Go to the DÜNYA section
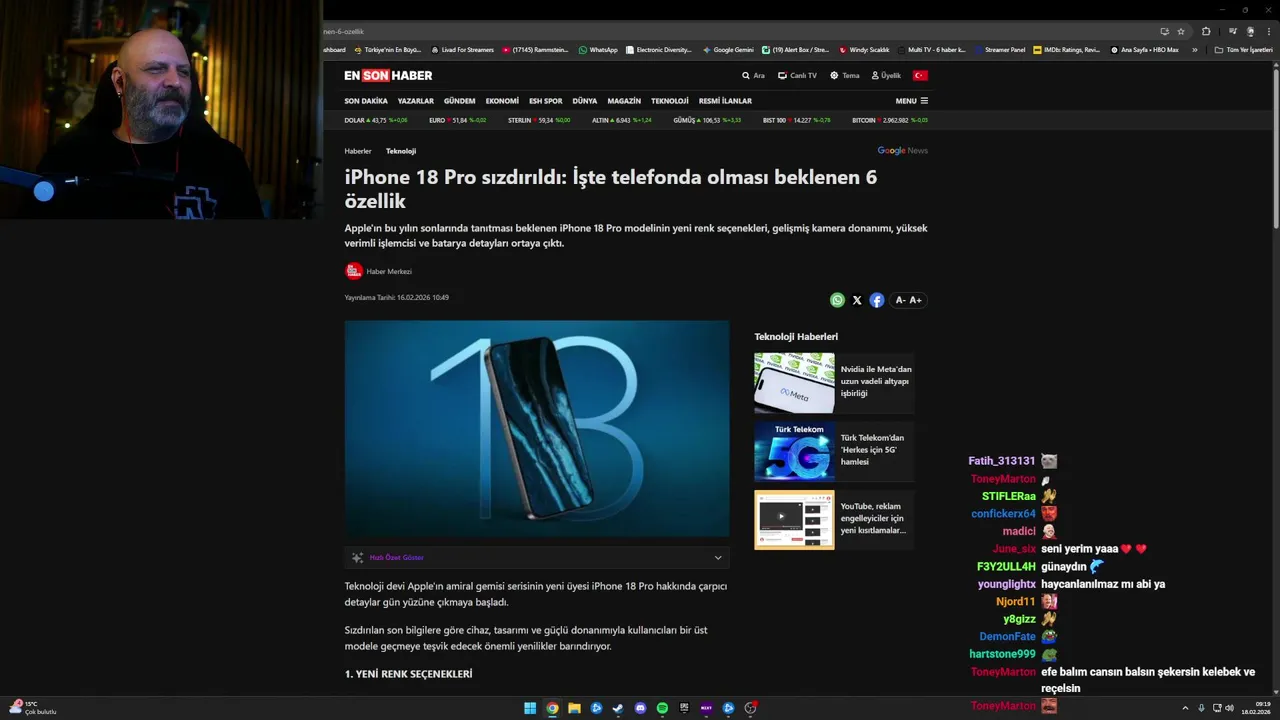 tap(585, 101)
